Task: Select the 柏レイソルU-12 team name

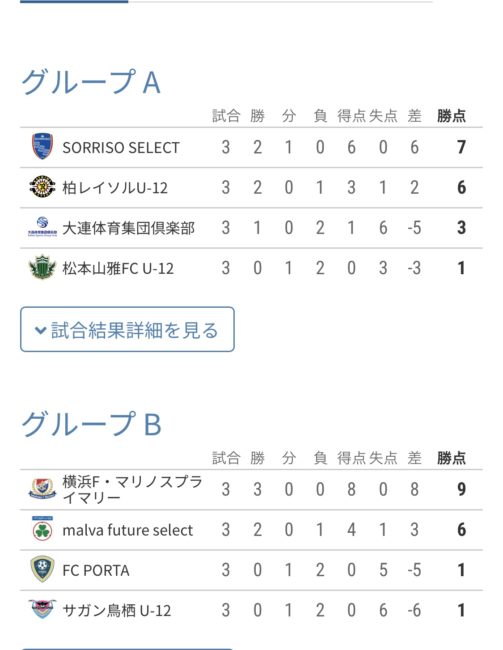Action: point(115,188)
